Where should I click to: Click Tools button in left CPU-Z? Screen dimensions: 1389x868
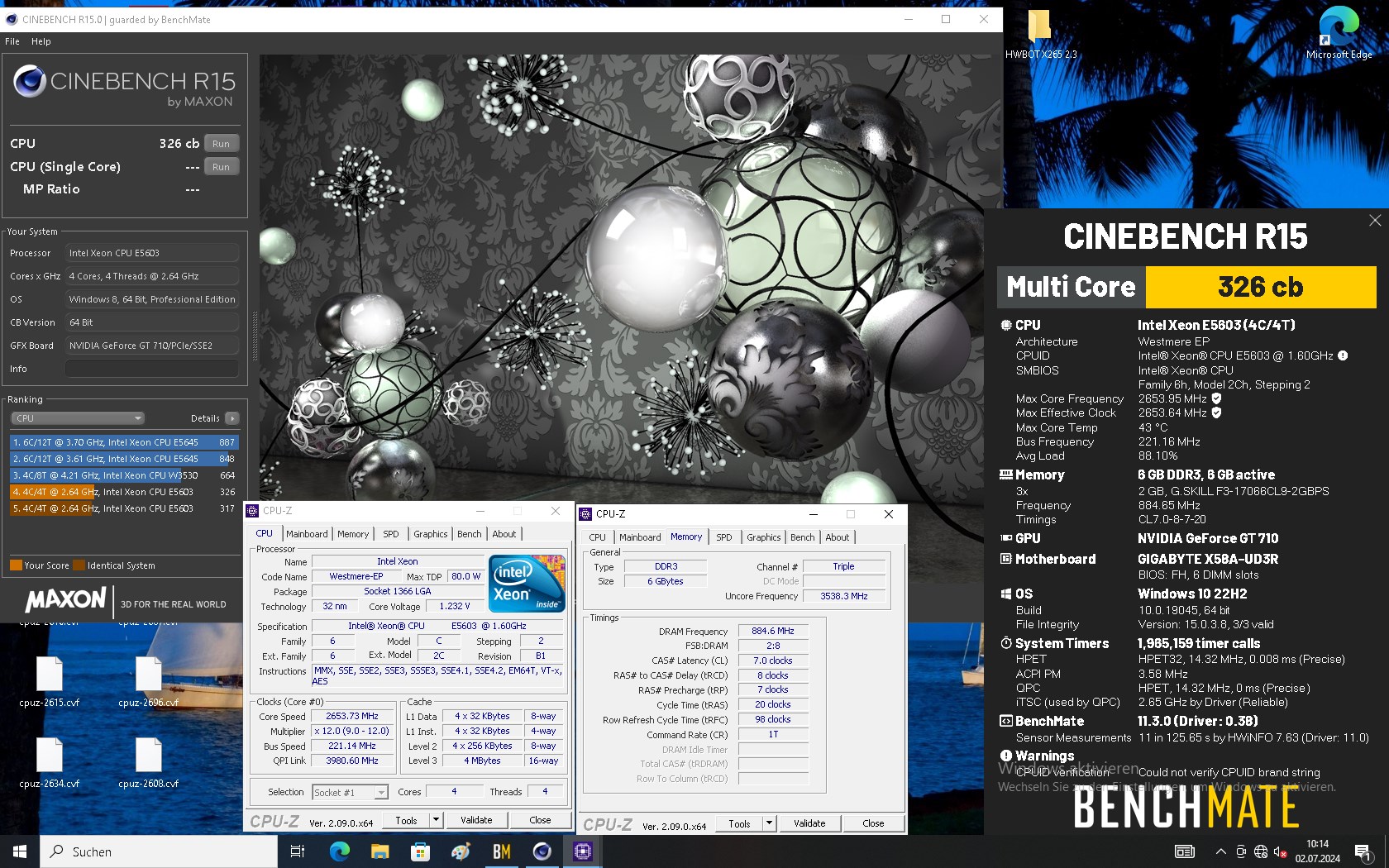pos(406,820)
